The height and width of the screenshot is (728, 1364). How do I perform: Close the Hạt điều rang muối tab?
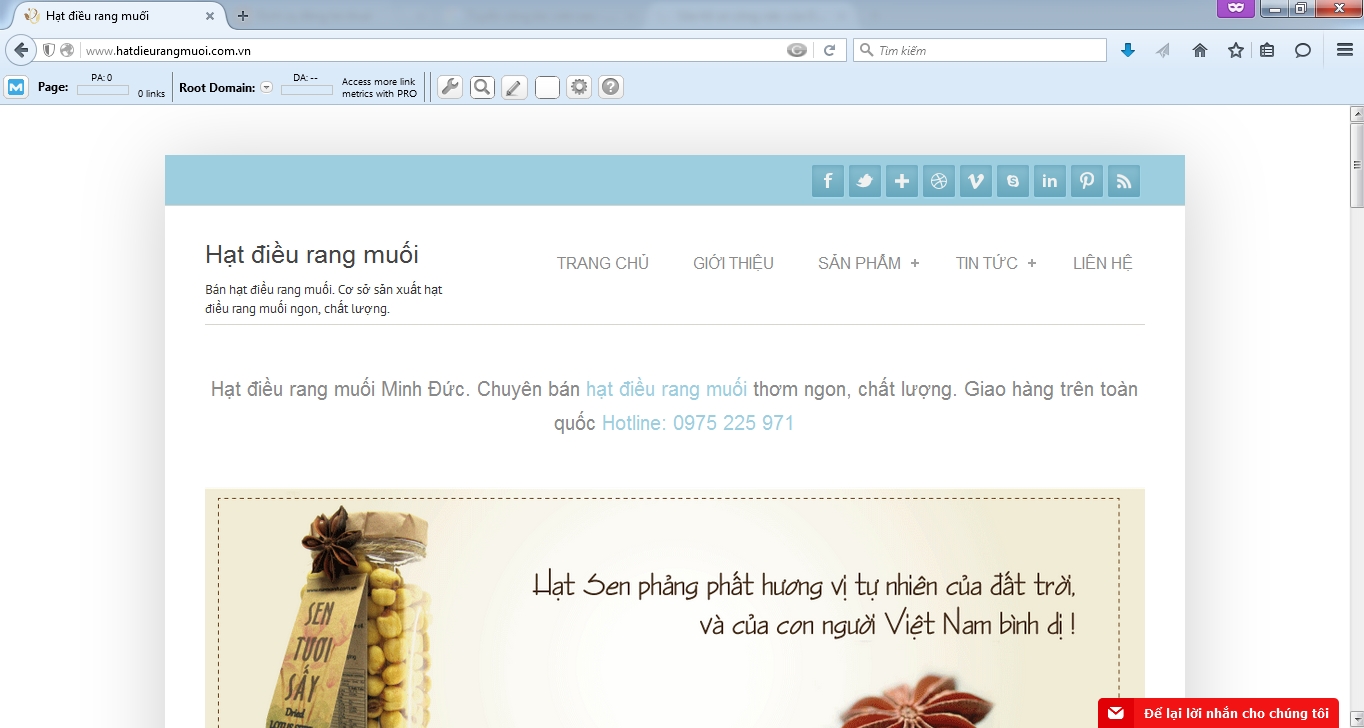point(209,16)
